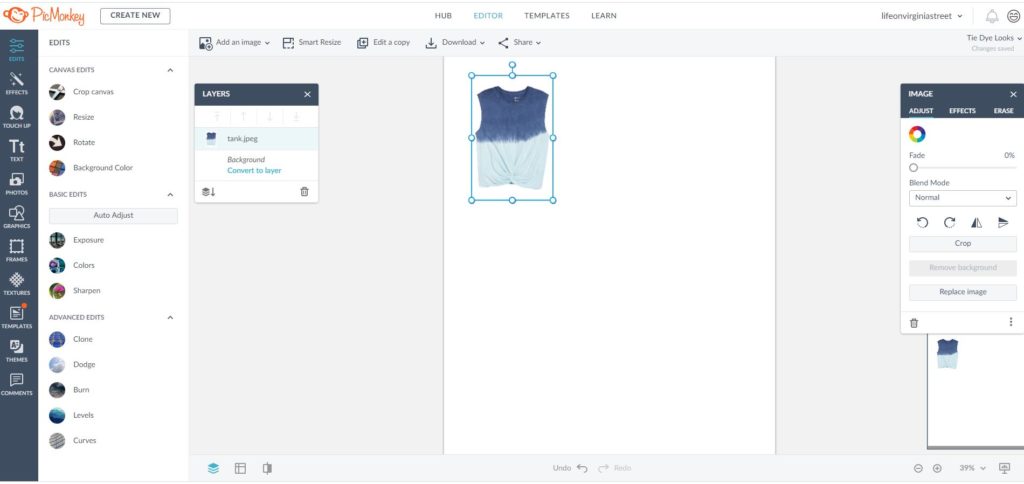The height and width of the screenshot is (484, 1024).
Task: Open the Download dropdown menu
Action: (455, 43)
